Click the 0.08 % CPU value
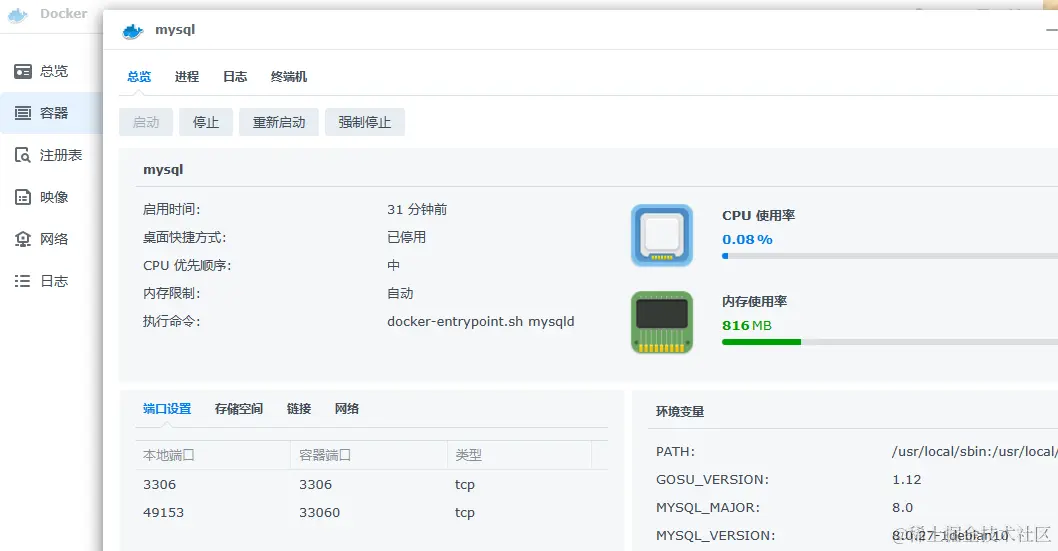 pyautogui.click(x=747, y=239)
